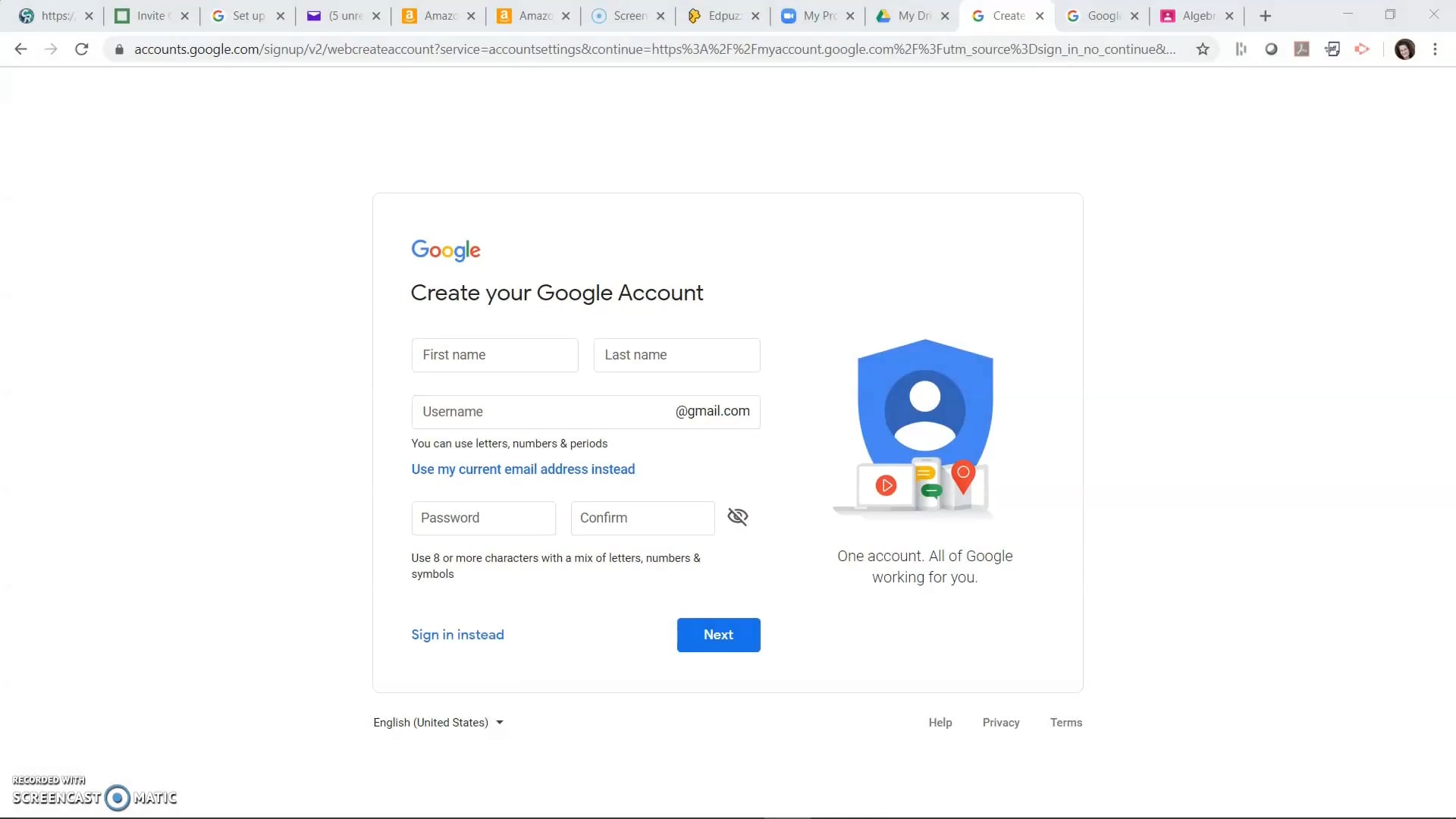The width and height of the screenshot is (1456, 819).
Task: Close the Edpuzzle tab
Action: pos(755,16)
